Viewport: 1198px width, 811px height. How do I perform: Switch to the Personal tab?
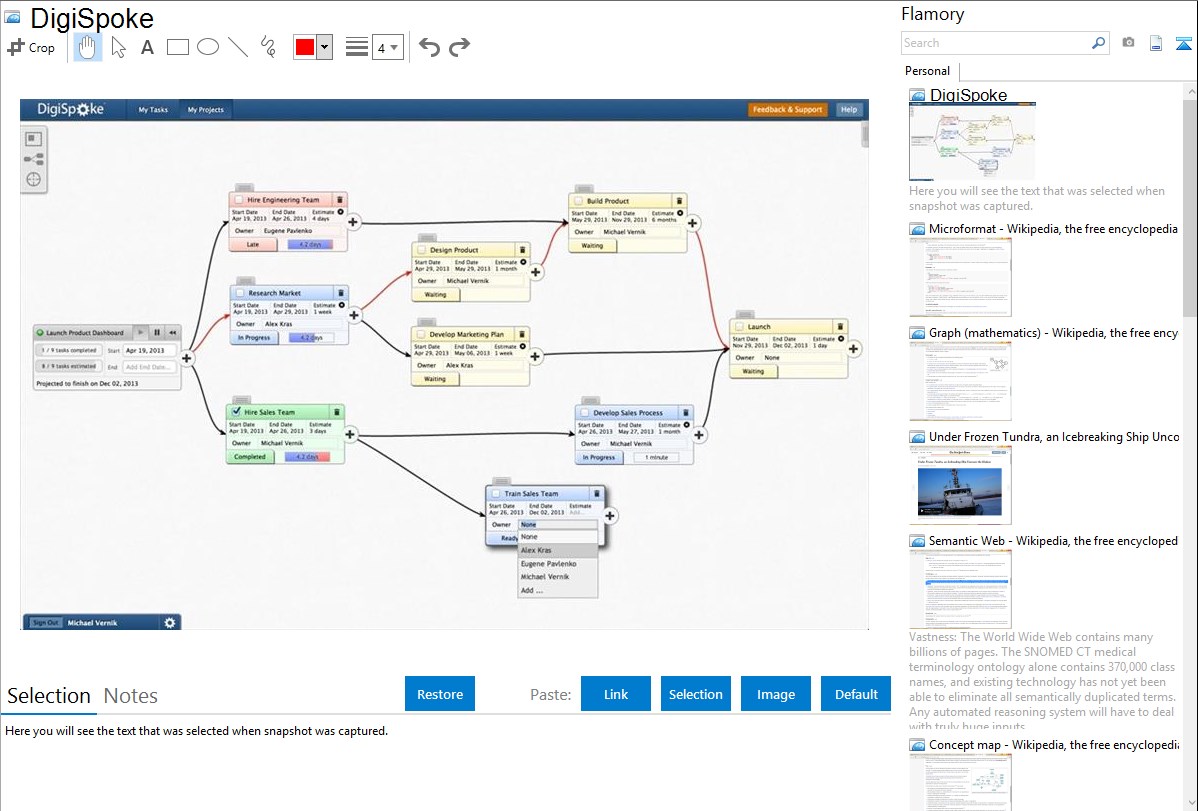[928, 71]
